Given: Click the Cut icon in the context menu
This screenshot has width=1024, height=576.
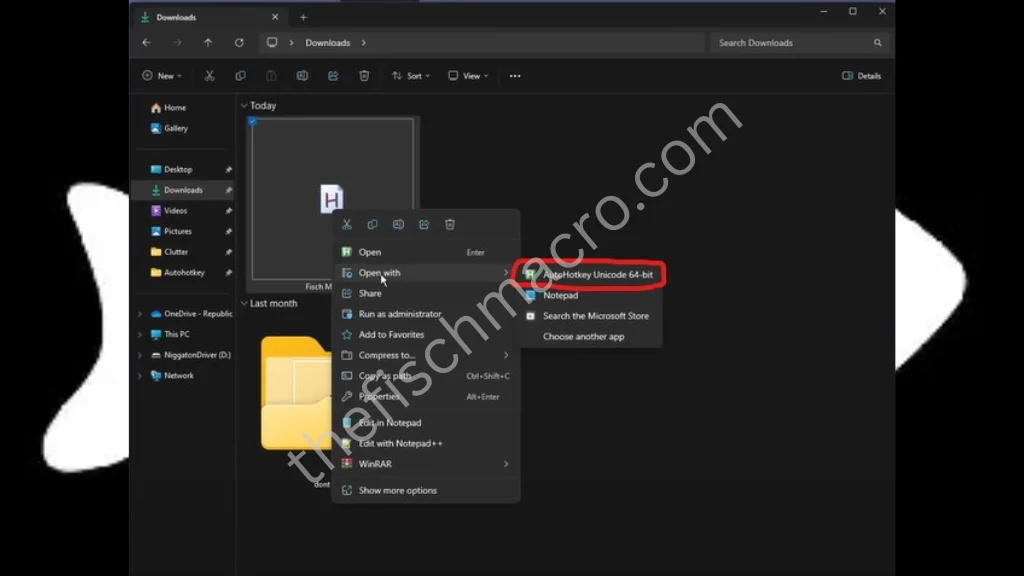Looking at the screenshot, I should point(347,225).
